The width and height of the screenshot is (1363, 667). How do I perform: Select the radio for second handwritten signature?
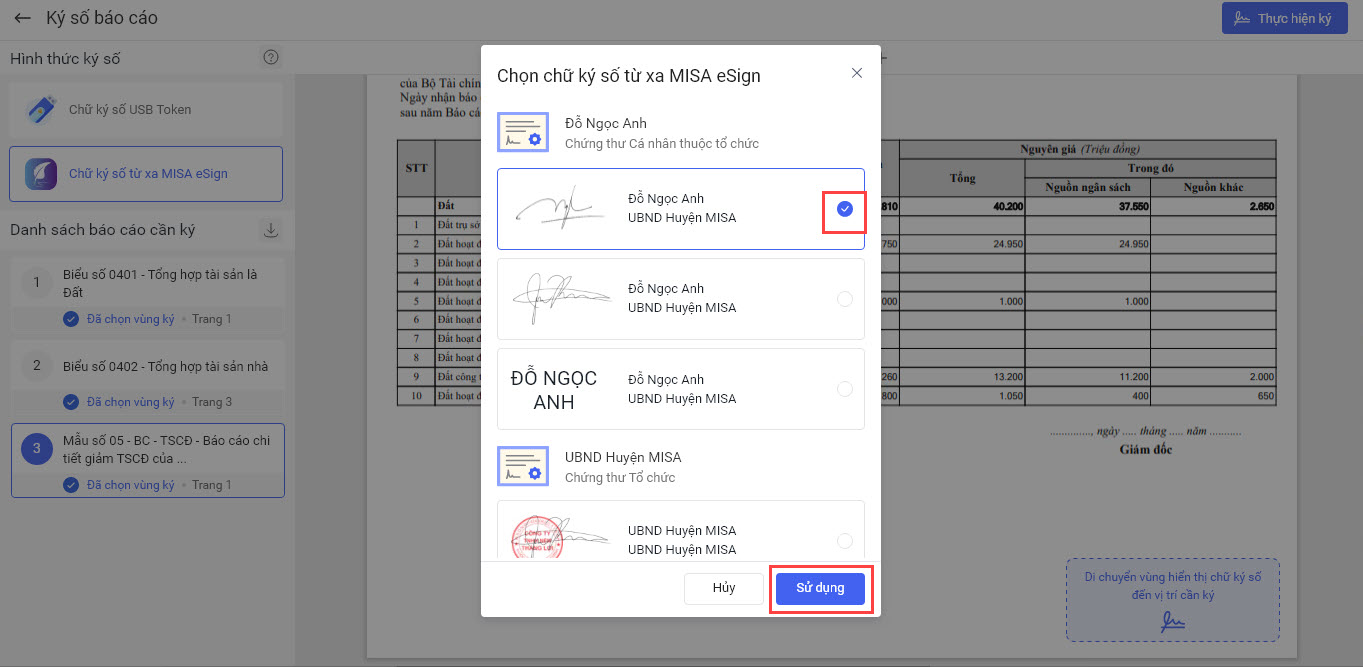tap(845, 299)
